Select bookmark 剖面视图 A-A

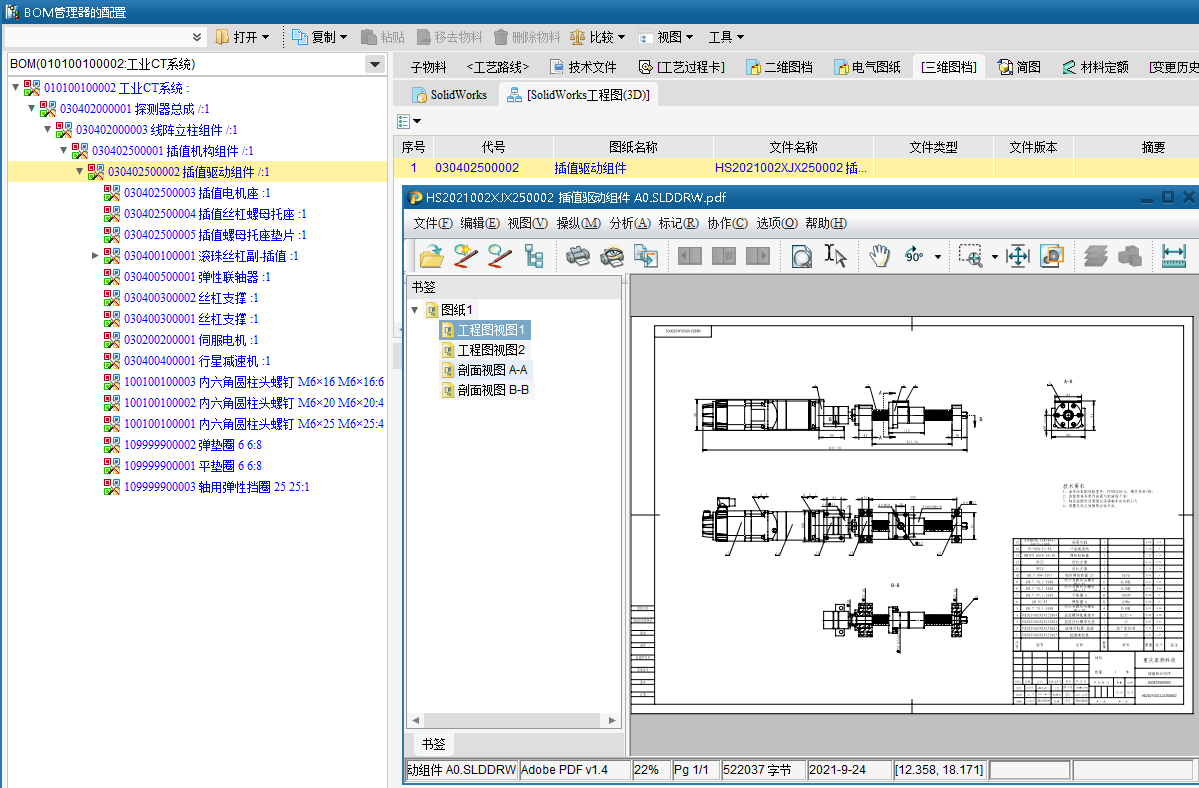(492, 370)
